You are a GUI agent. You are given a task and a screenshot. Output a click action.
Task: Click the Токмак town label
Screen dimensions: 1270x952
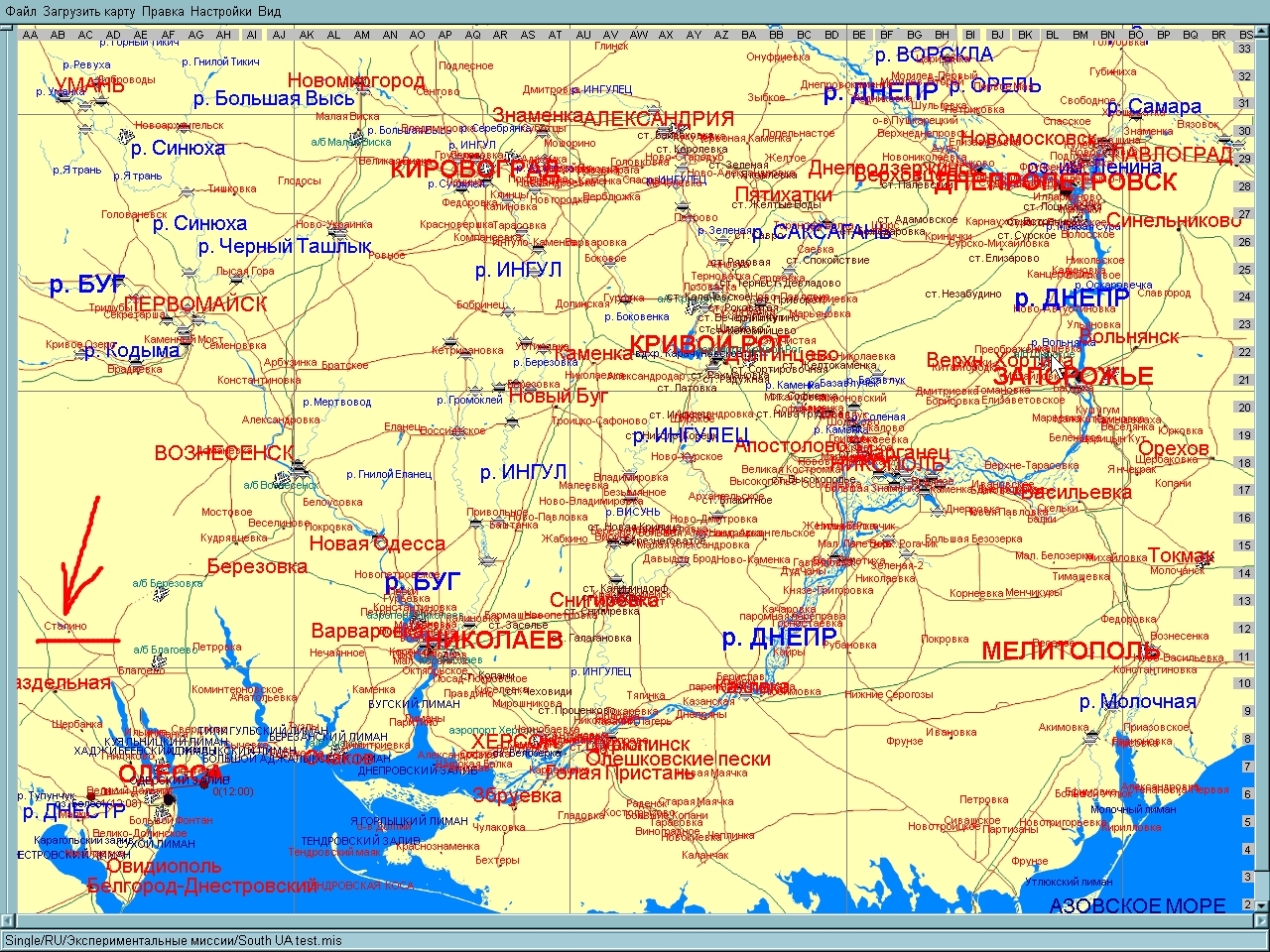click(1182, 555)
